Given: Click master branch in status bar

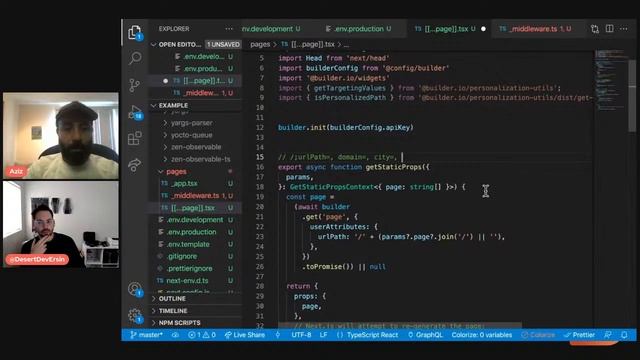Looking at the screenshot, I should [x=147, y=335].
